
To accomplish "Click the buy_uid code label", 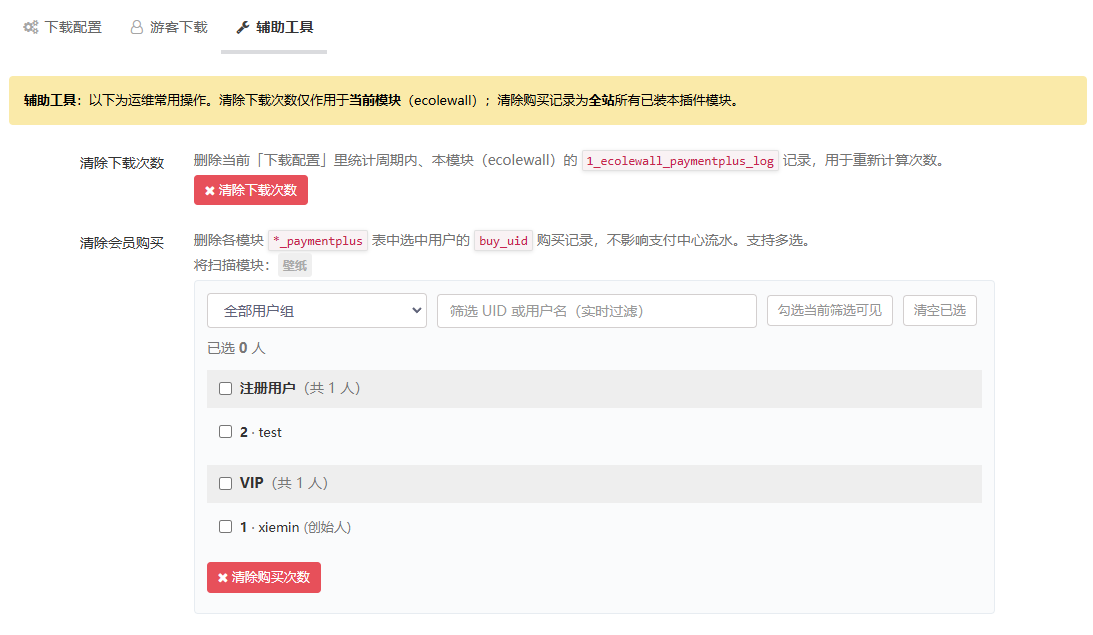I will 503,241.
